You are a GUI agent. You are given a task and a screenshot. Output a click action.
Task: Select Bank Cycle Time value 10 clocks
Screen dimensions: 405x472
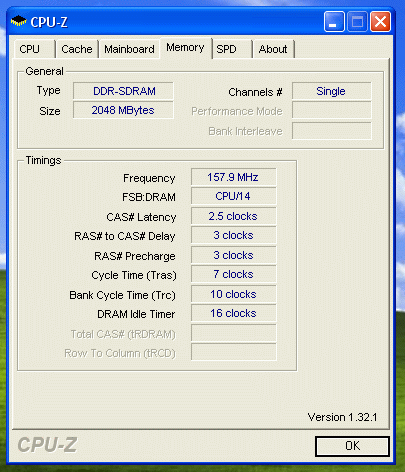[233, 294]
